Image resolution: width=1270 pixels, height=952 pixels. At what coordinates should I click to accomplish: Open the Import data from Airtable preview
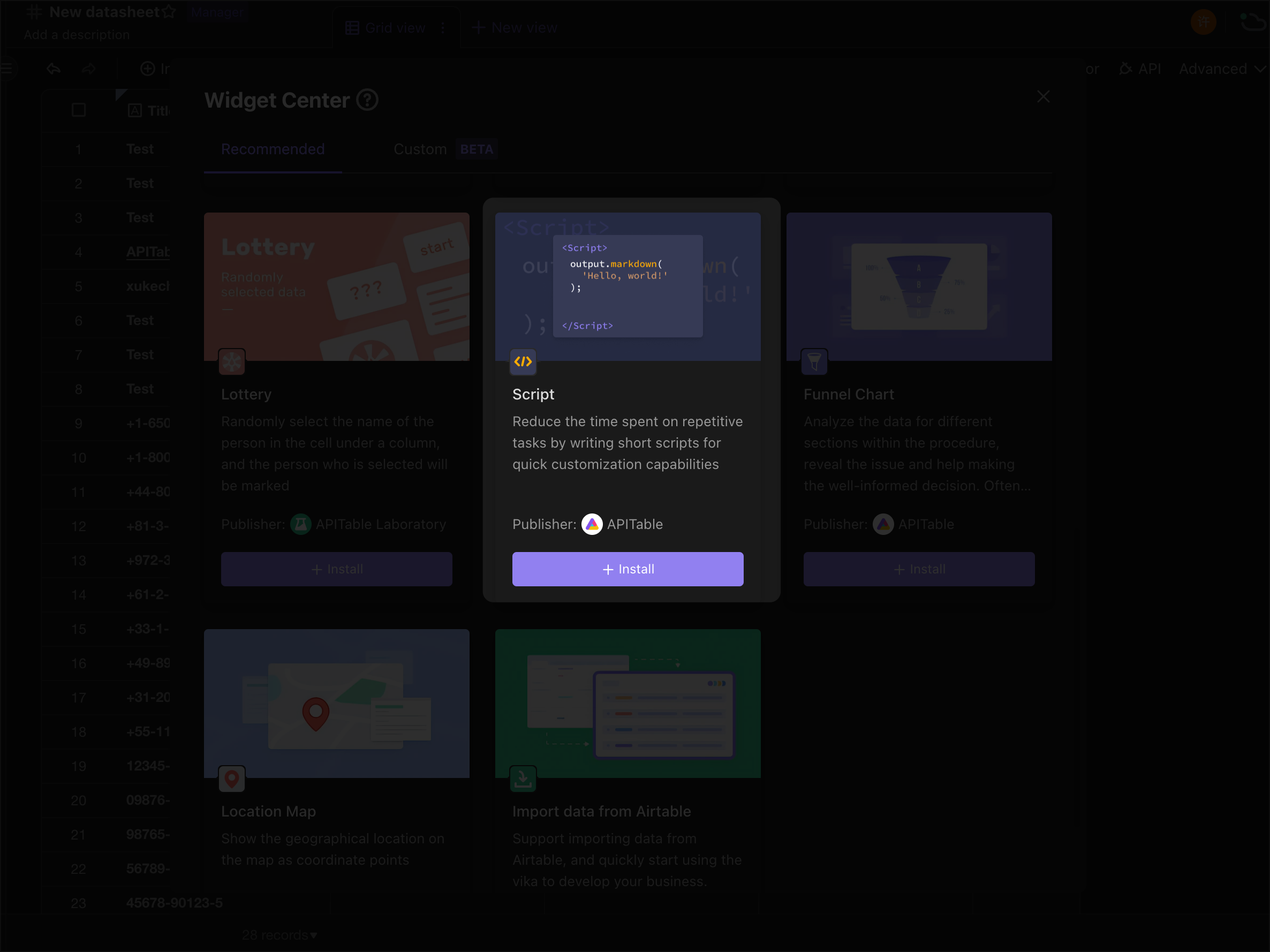click(x=628, y=703)
